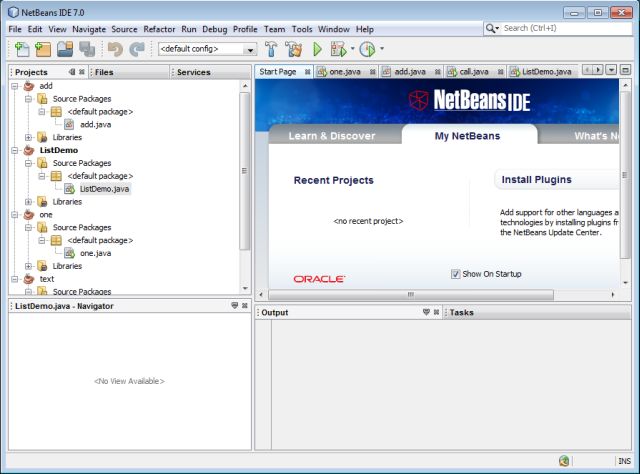
Task: Click the Projects panel vertical scrollbar thumb
Action: point(244,171)
